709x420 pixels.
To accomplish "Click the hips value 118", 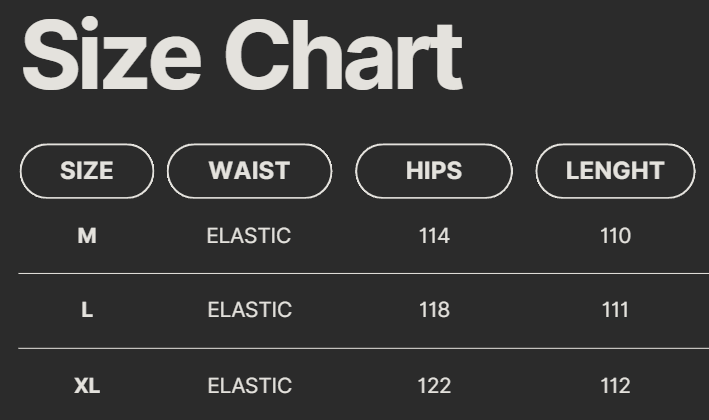I will (x=434, y=310).
